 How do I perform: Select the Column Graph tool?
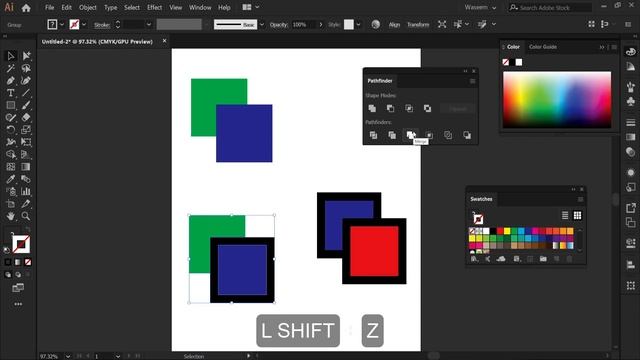tap(26, 191)
